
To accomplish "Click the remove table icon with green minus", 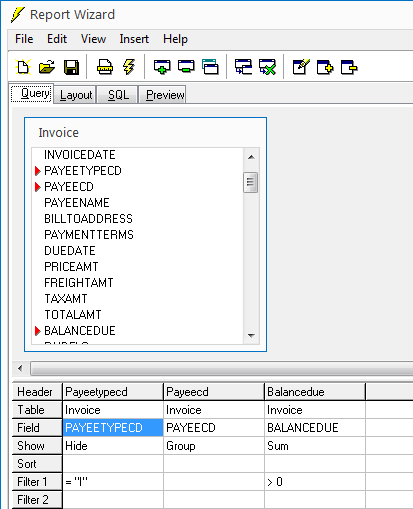I will [186, 67].
